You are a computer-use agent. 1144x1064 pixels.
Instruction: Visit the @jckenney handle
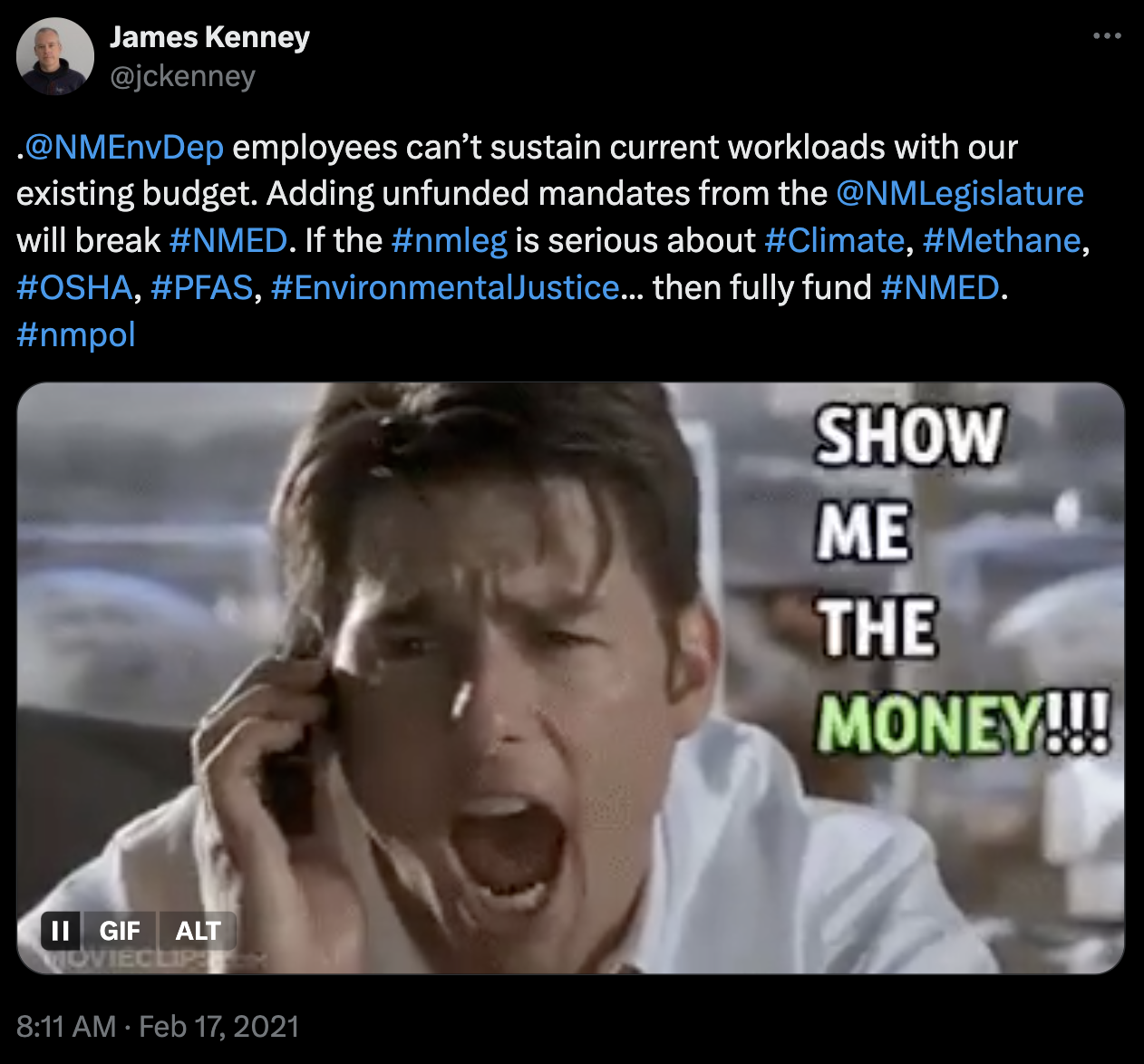182,76
